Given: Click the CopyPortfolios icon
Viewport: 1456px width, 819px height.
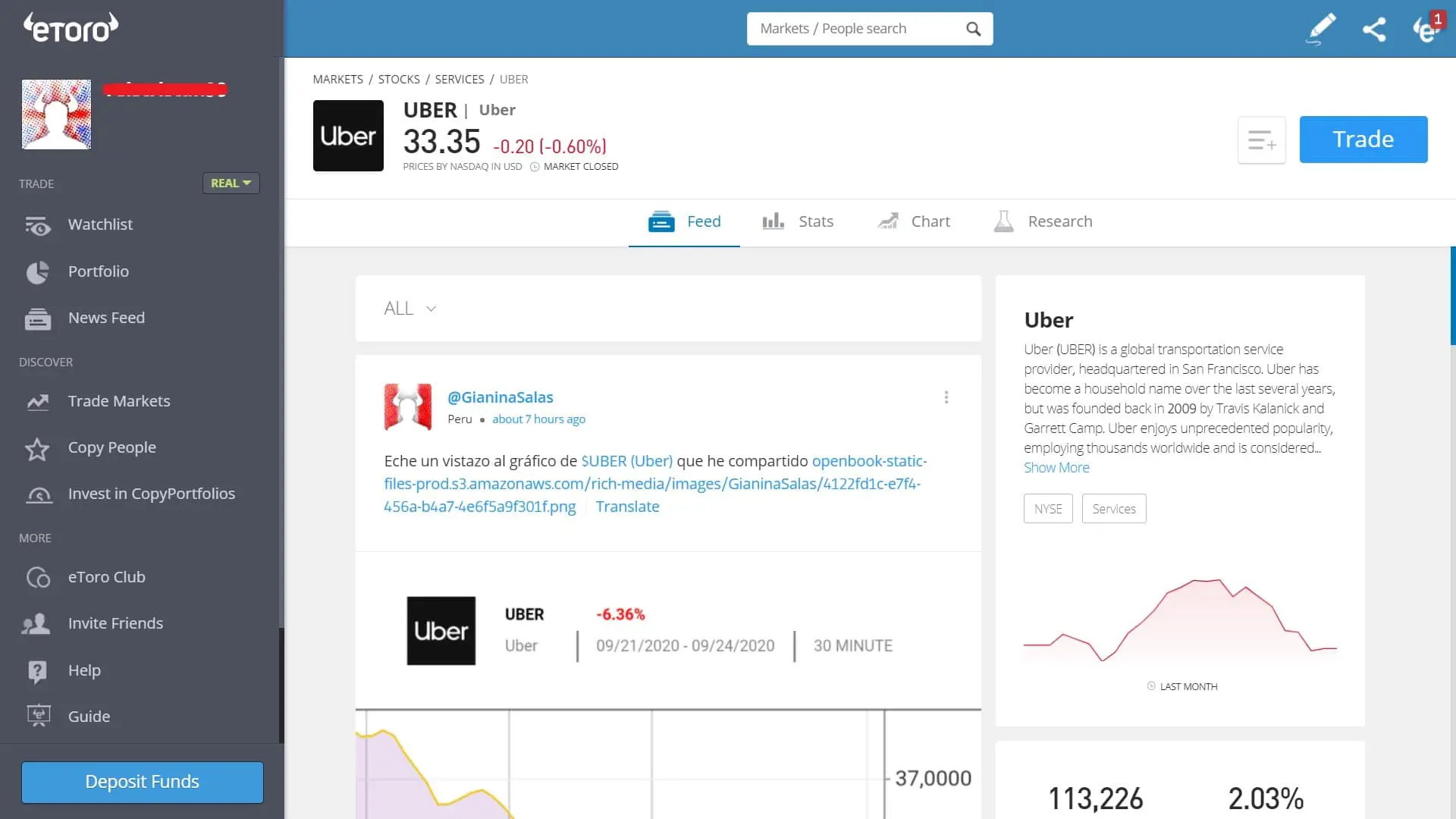Looking at the screenshot, I should pyautogui.click(x=39, y=494).
